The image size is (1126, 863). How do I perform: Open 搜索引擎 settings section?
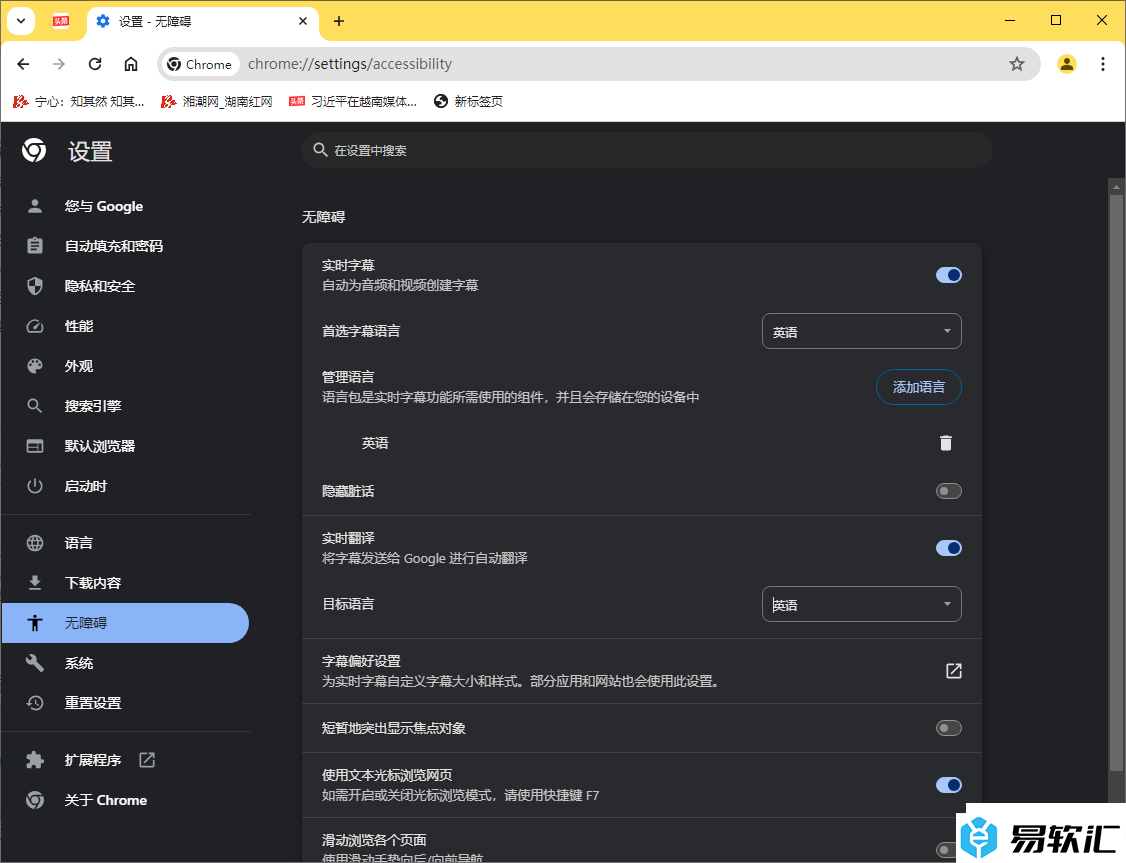93,406
